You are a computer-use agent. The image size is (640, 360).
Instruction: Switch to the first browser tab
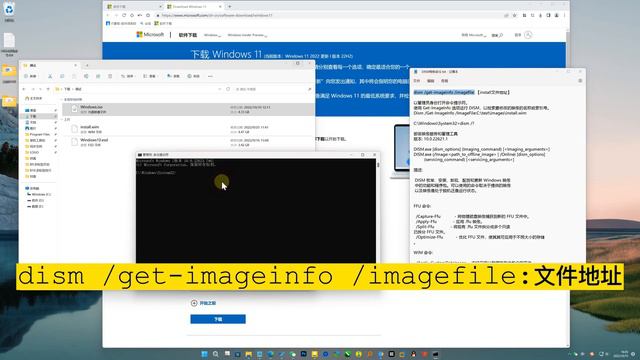coord(133,7)
